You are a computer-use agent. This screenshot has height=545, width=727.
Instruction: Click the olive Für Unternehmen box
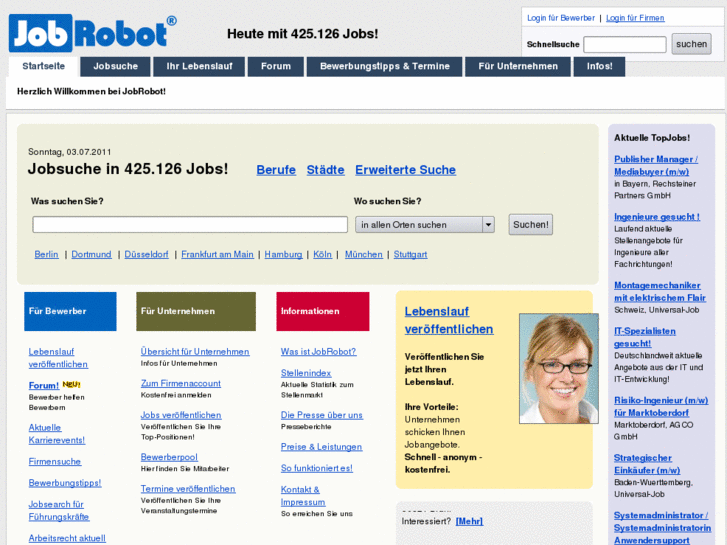(196, 311)
